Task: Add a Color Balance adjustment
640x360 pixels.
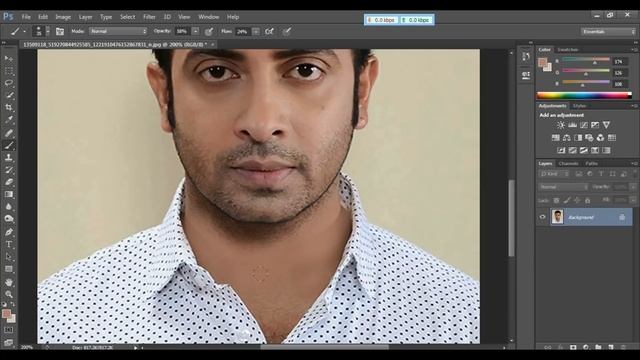Action: click(567, 138)
